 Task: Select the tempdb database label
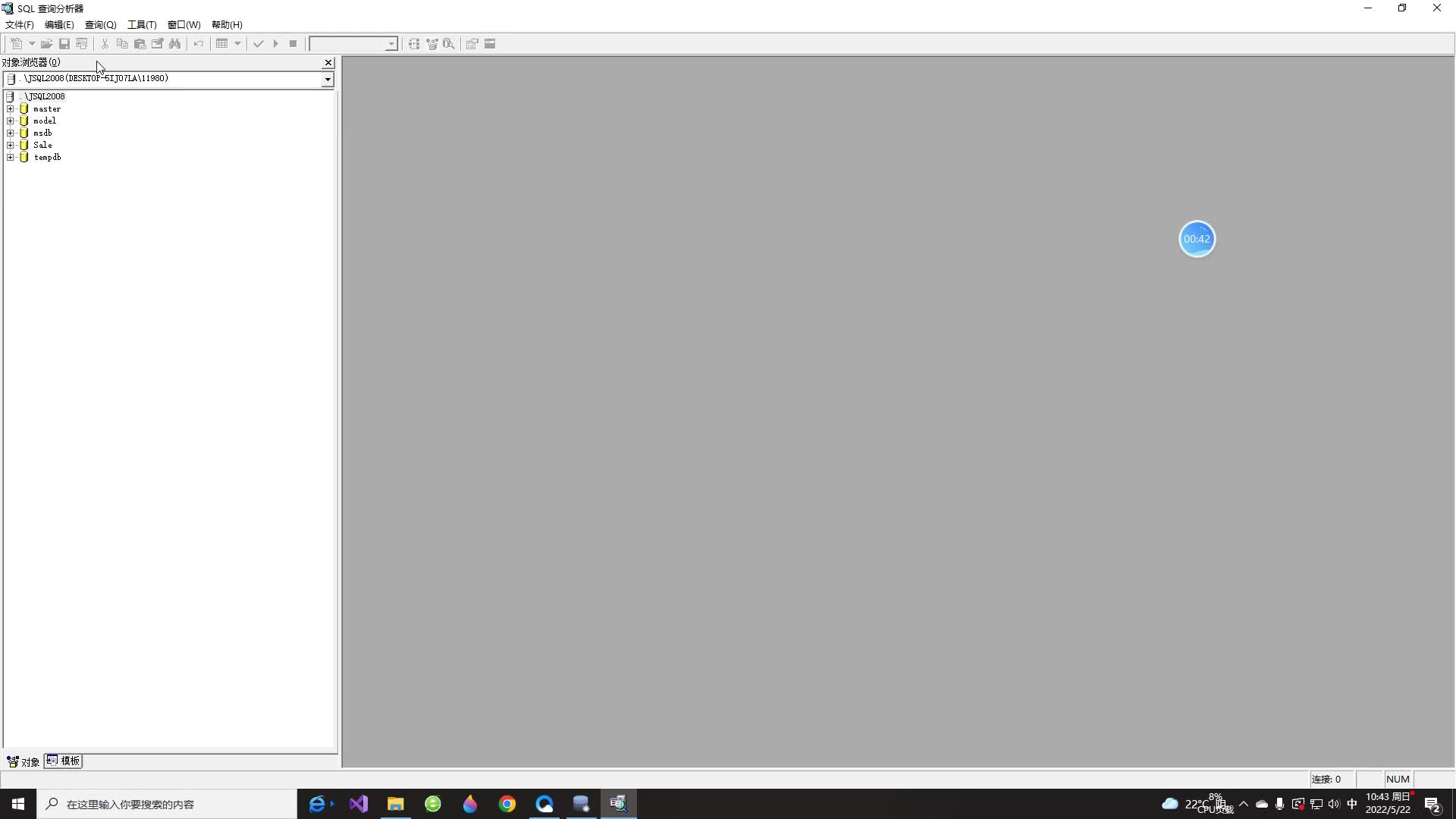tap(47, 157)
